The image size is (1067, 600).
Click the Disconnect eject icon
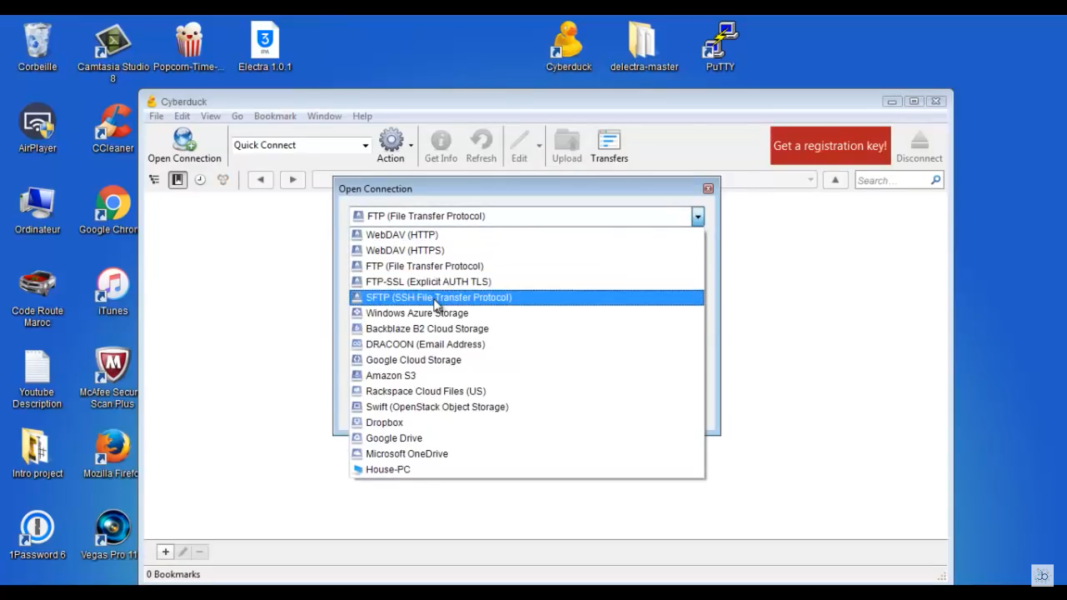pos(919,144)
